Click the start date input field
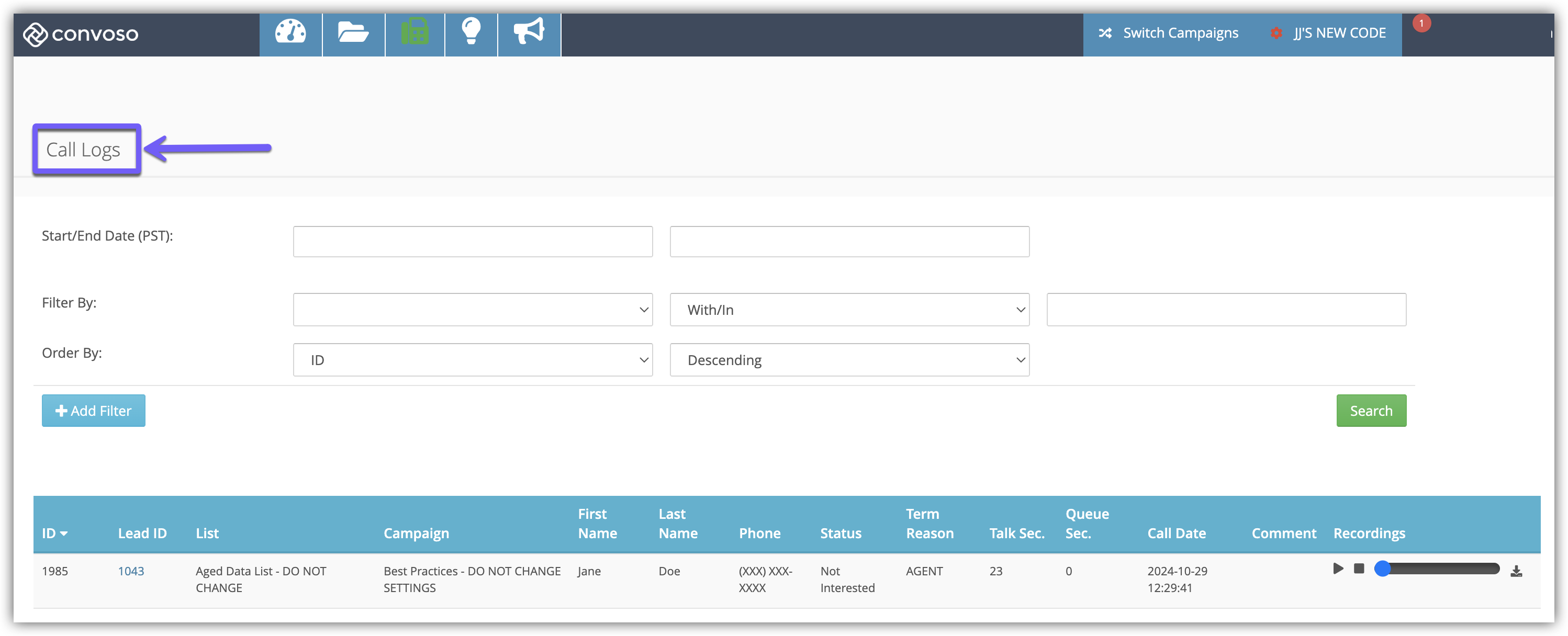Image resolution: width=1568 pixels, height=636 pixels. tap(473, 242)
